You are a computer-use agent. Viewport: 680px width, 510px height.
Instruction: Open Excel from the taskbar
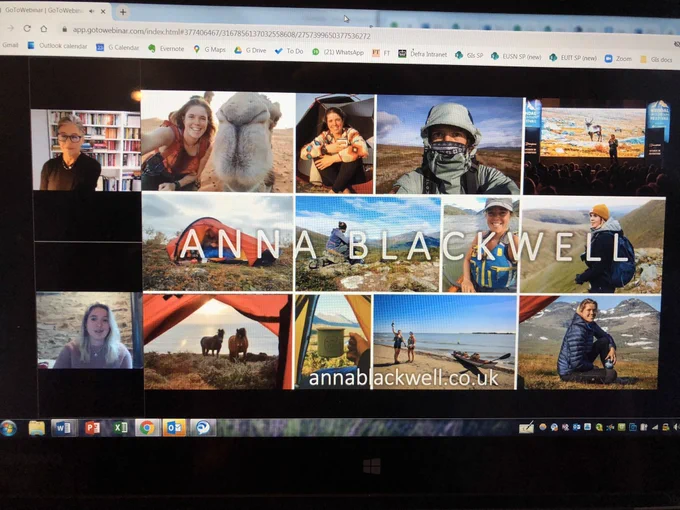(x=120, y=428)
